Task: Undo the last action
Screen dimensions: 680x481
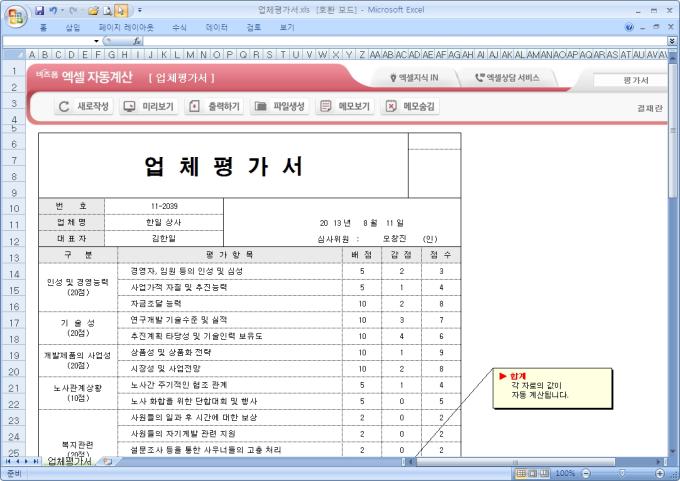Action: (x=53, y=10)
